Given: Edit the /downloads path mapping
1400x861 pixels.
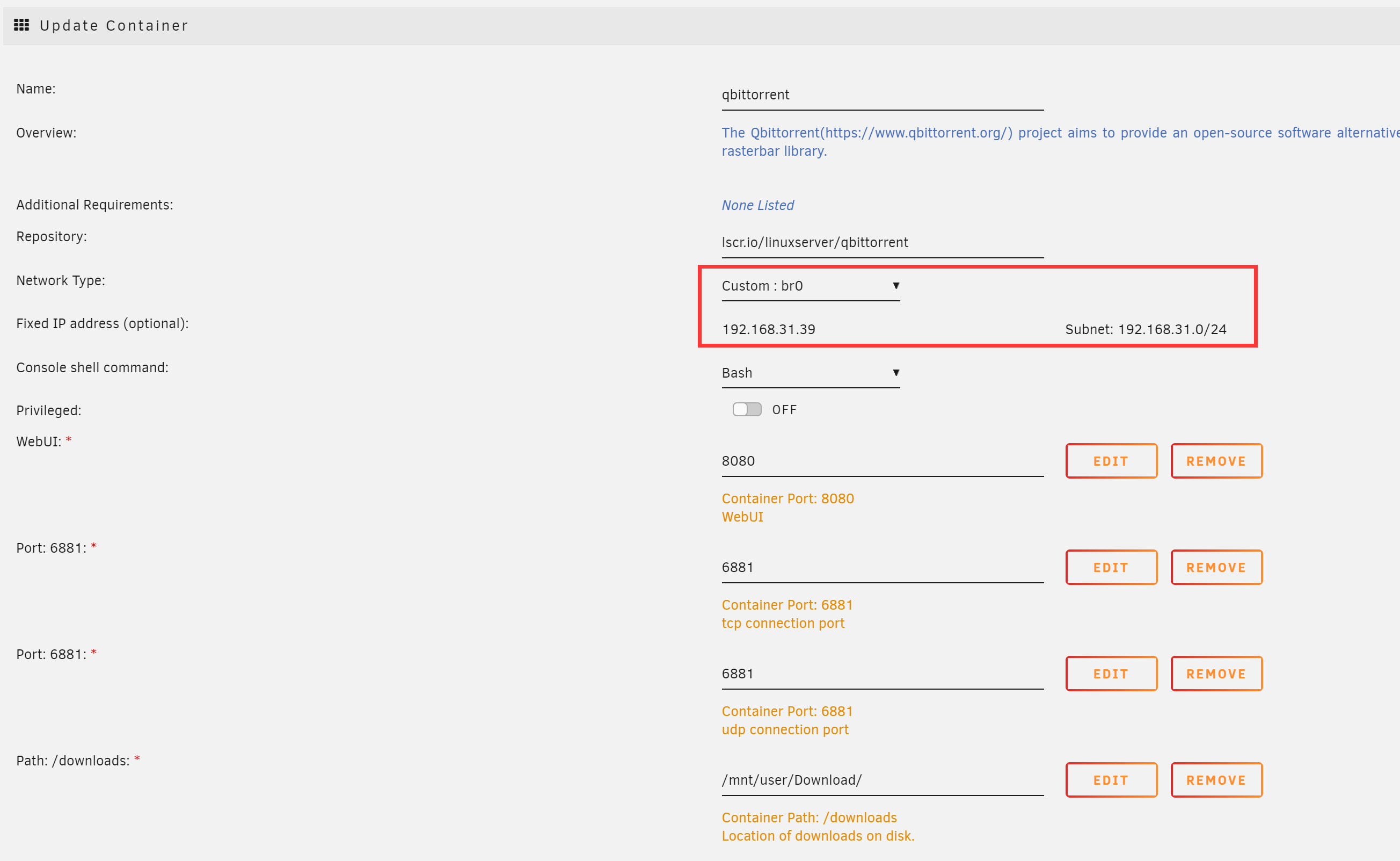Looking at the screenshot, I should click(x=1110, y=780).
